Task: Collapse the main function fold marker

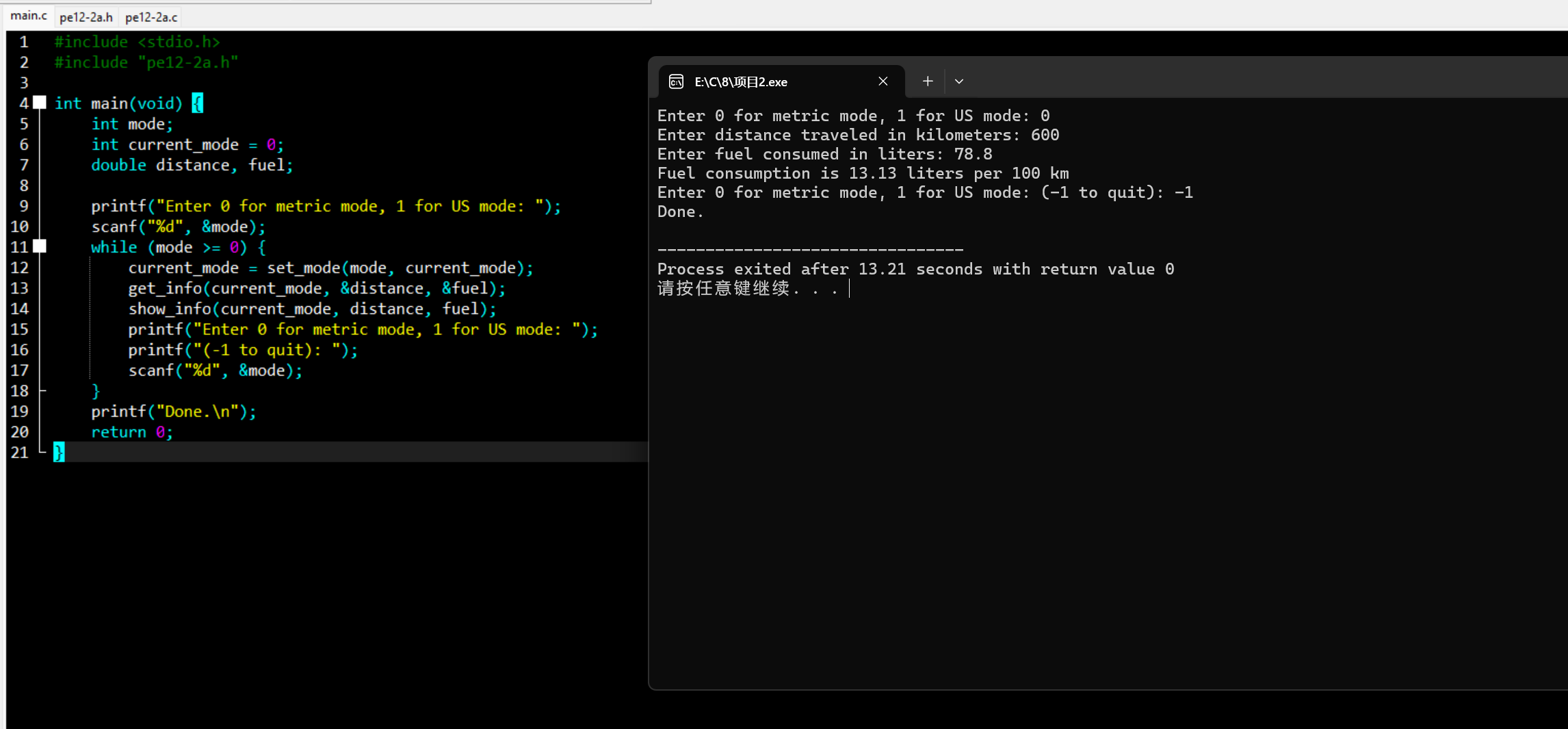Action: tap(40, 103)
